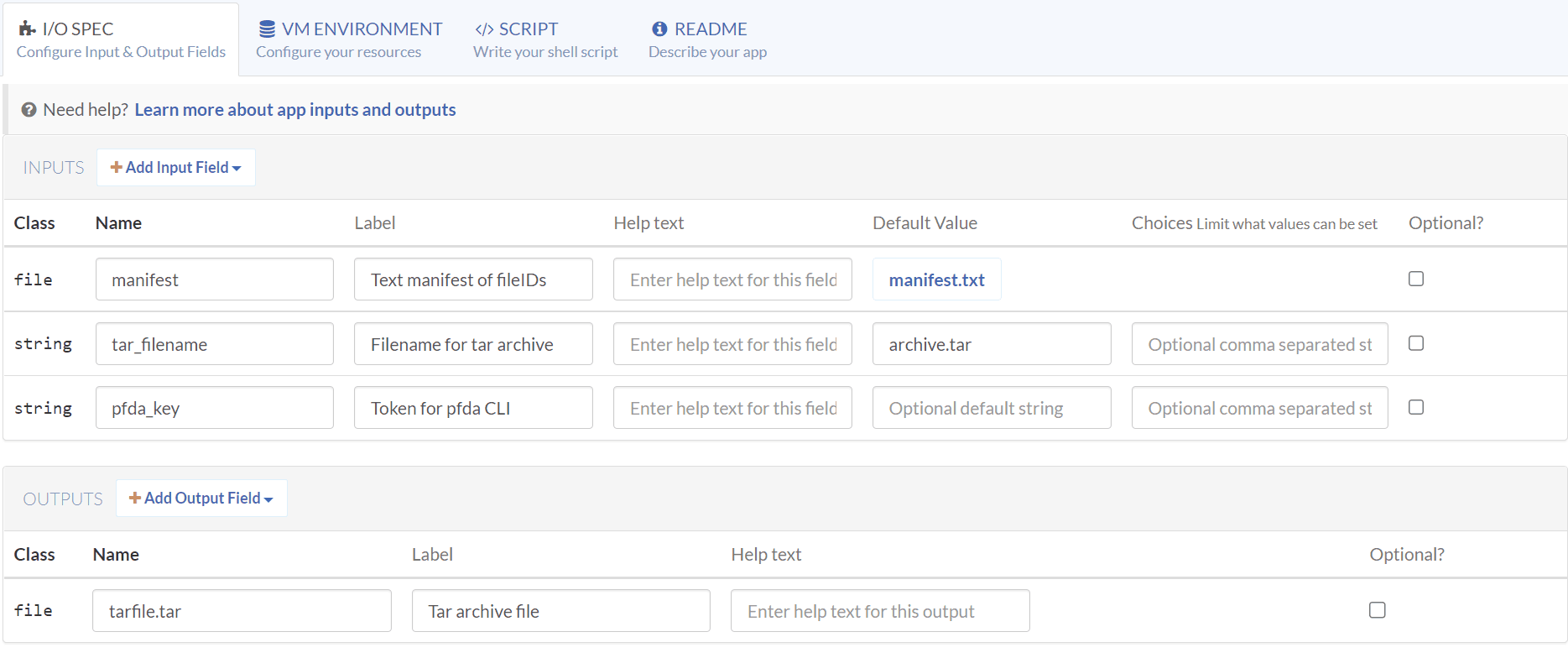Screen dimensions: 1568x658
Task: Click the Tar archive file label field
Action: pos(560,611)
